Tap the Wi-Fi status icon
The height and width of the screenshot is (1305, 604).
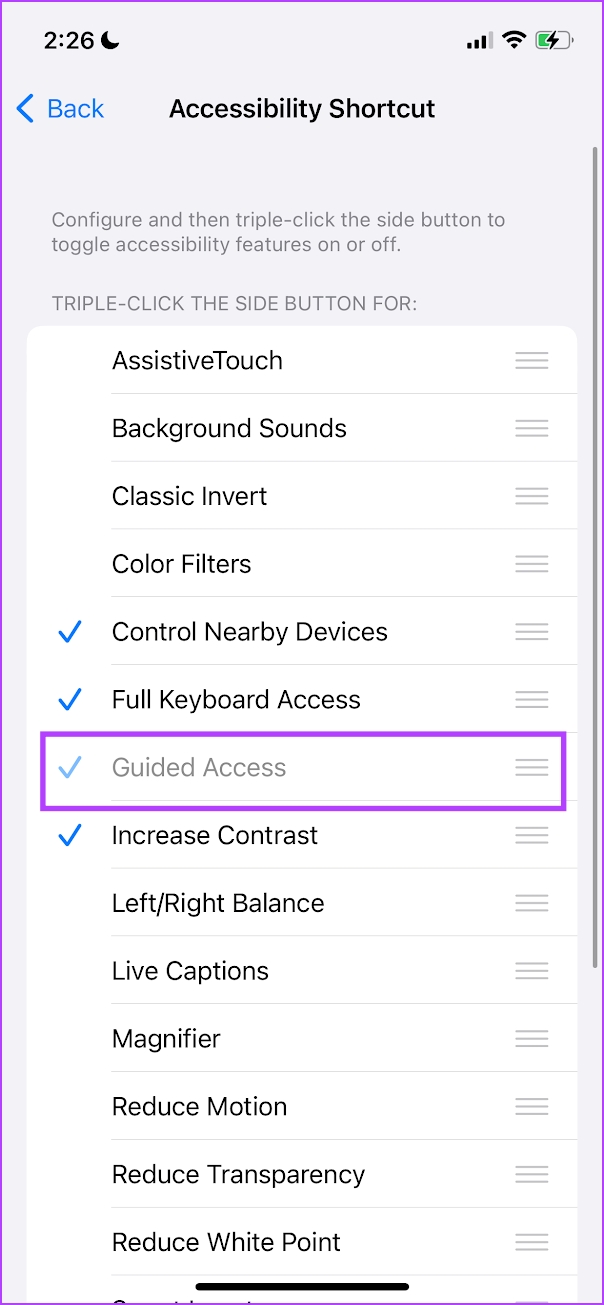pos(514,40)
